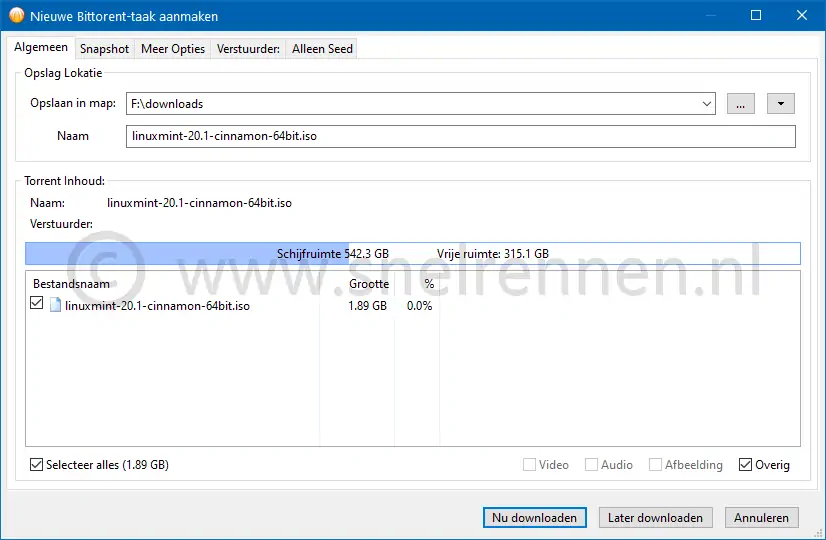Click the Later downloaden button
Screen dimensions: 826x540
[x=655, y=517]
